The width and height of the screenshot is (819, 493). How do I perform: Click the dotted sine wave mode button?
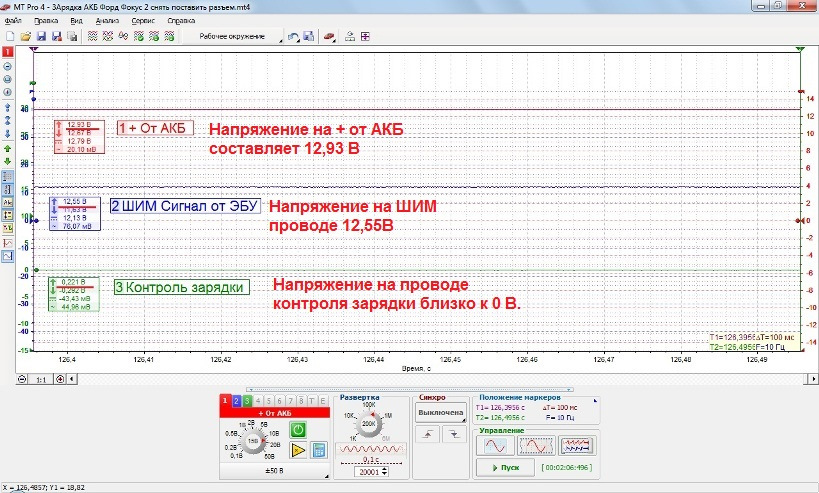[x=536, y=446]
